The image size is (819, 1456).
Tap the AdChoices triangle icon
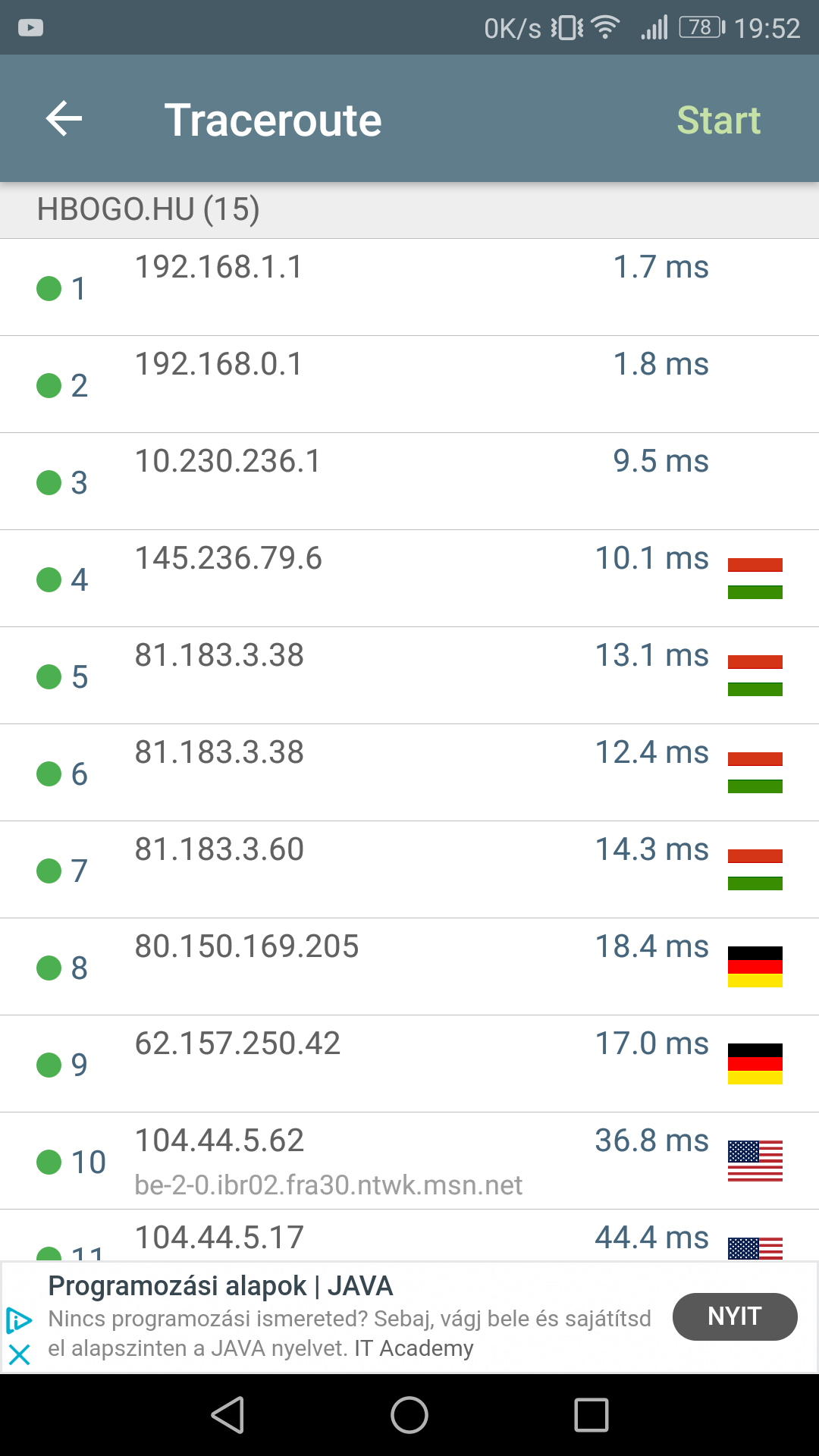[x=19, y=1320]
